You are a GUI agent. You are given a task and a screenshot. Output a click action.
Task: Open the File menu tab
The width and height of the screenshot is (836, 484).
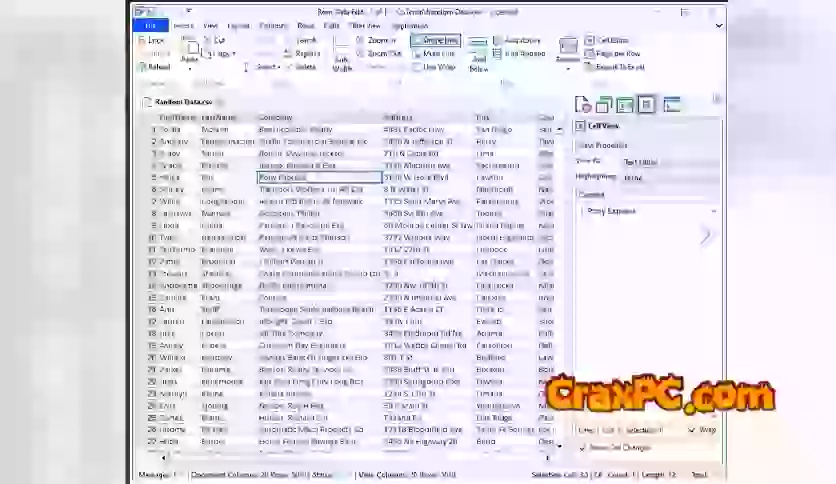tap(150, 25)
